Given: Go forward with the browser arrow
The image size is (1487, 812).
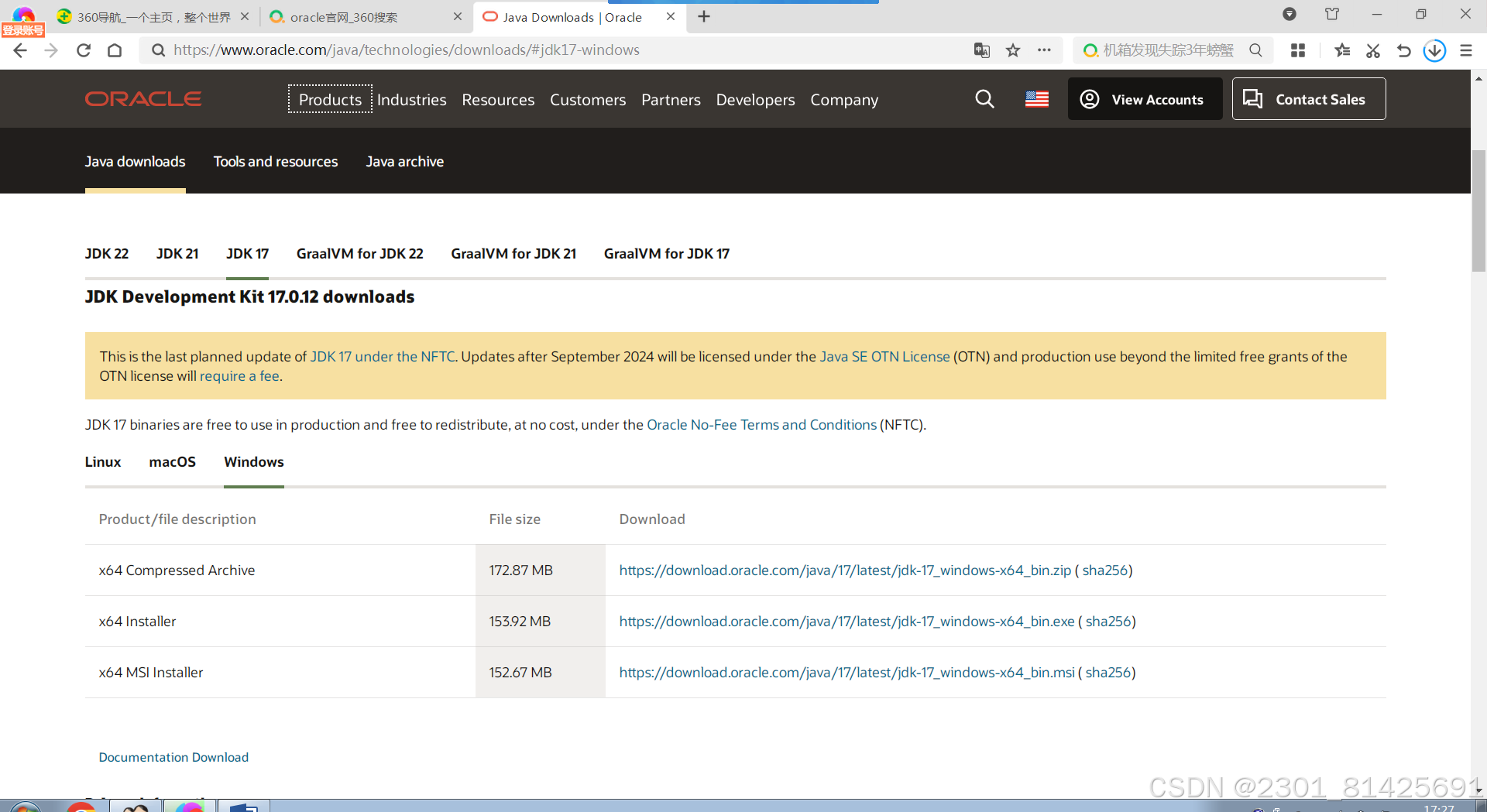Looking at the screenshot, I should click(51, 50).
